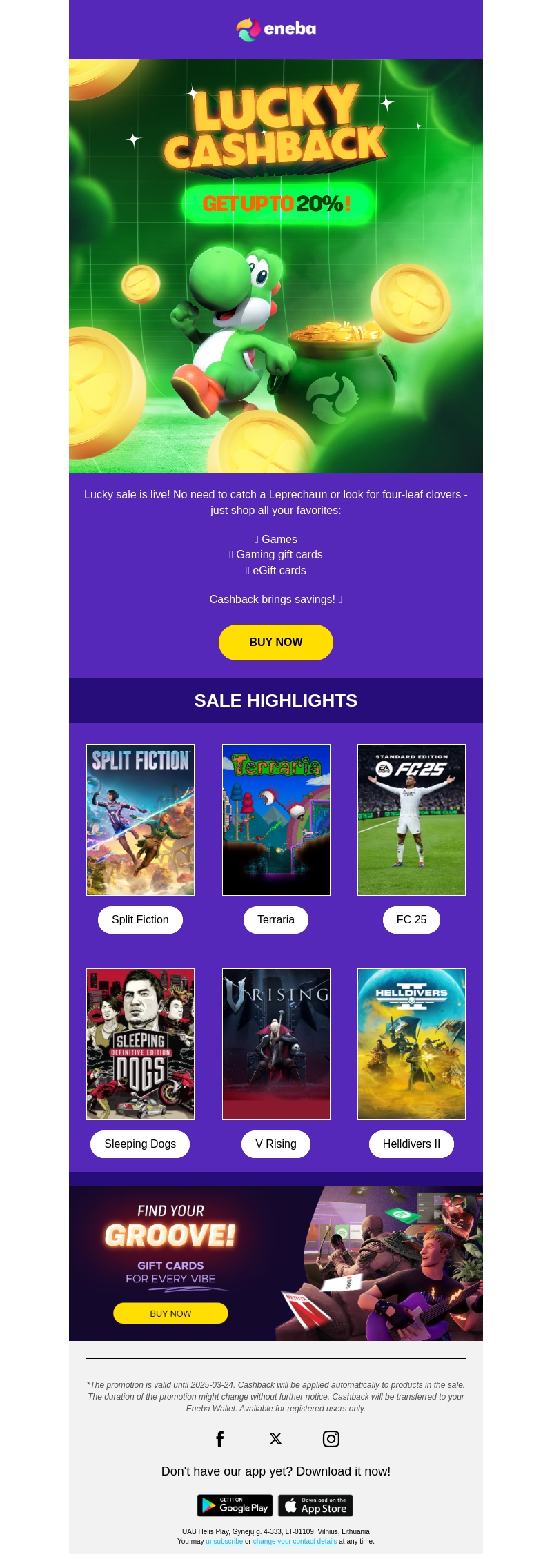This screenshot has width=552, height=1568.
Task: Click the Lucky Cashback hero banner
Action: click(x=276, y=266)
